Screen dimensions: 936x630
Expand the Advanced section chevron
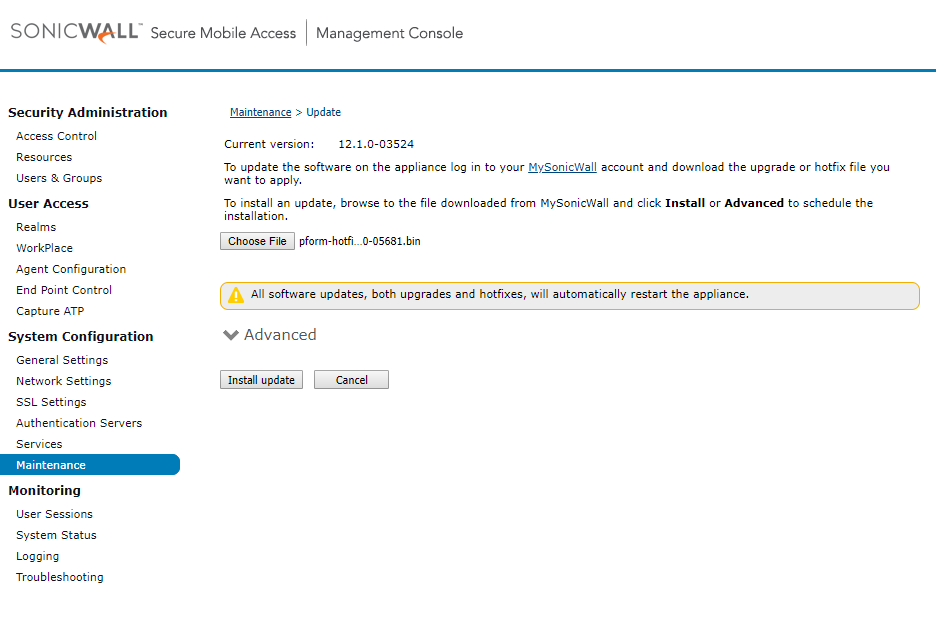(x=231, y=335)
